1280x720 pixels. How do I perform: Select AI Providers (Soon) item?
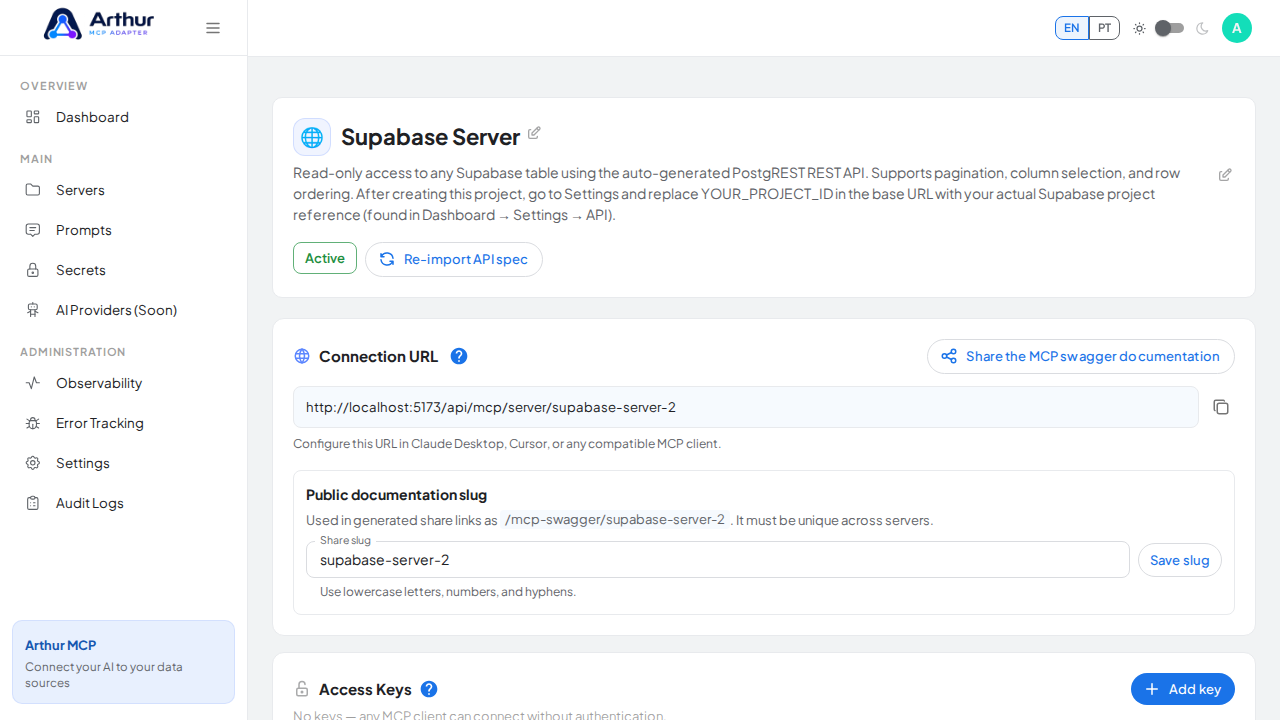coord(123,310)
